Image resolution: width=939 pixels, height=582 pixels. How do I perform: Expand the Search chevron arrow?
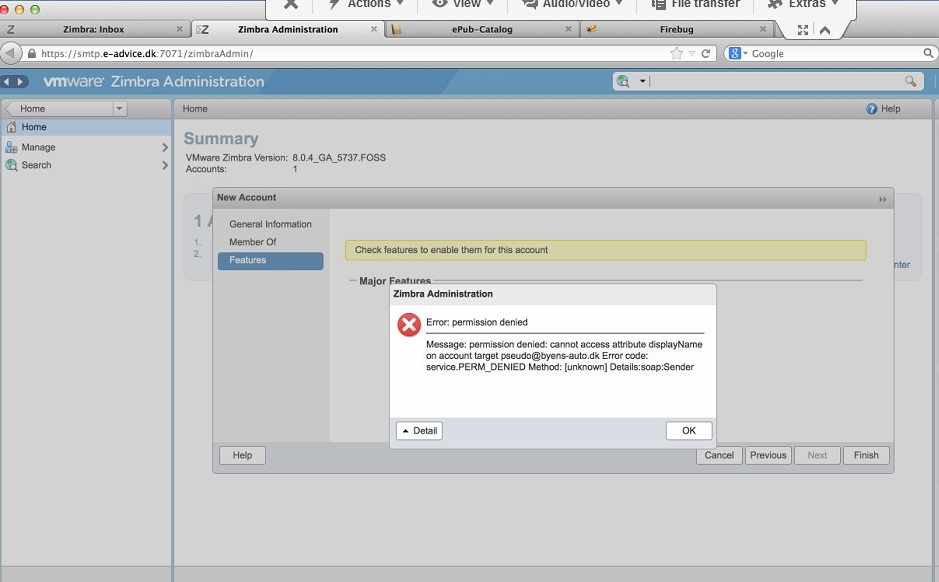tap(165, 165)
